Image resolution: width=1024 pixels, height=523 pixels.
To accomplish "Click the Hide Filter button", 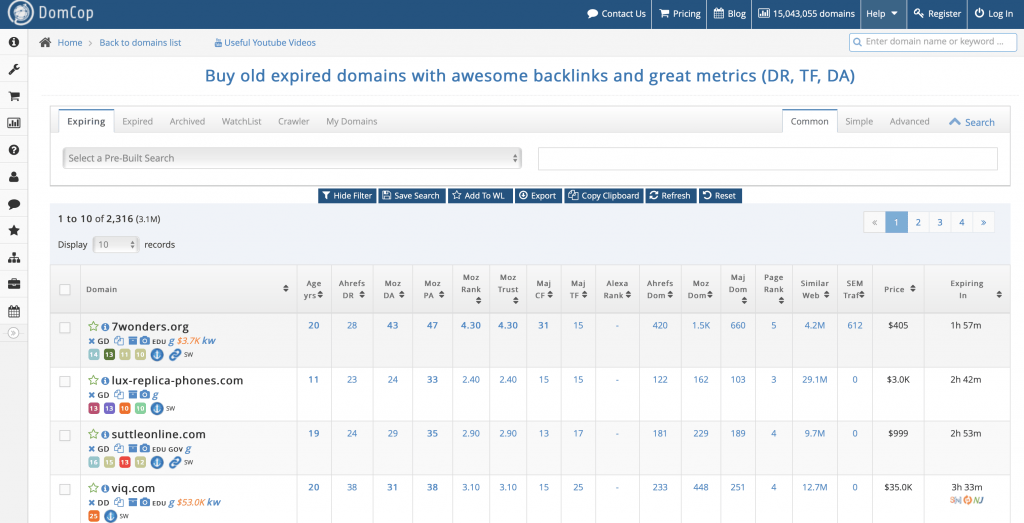I will pos(347,196).
